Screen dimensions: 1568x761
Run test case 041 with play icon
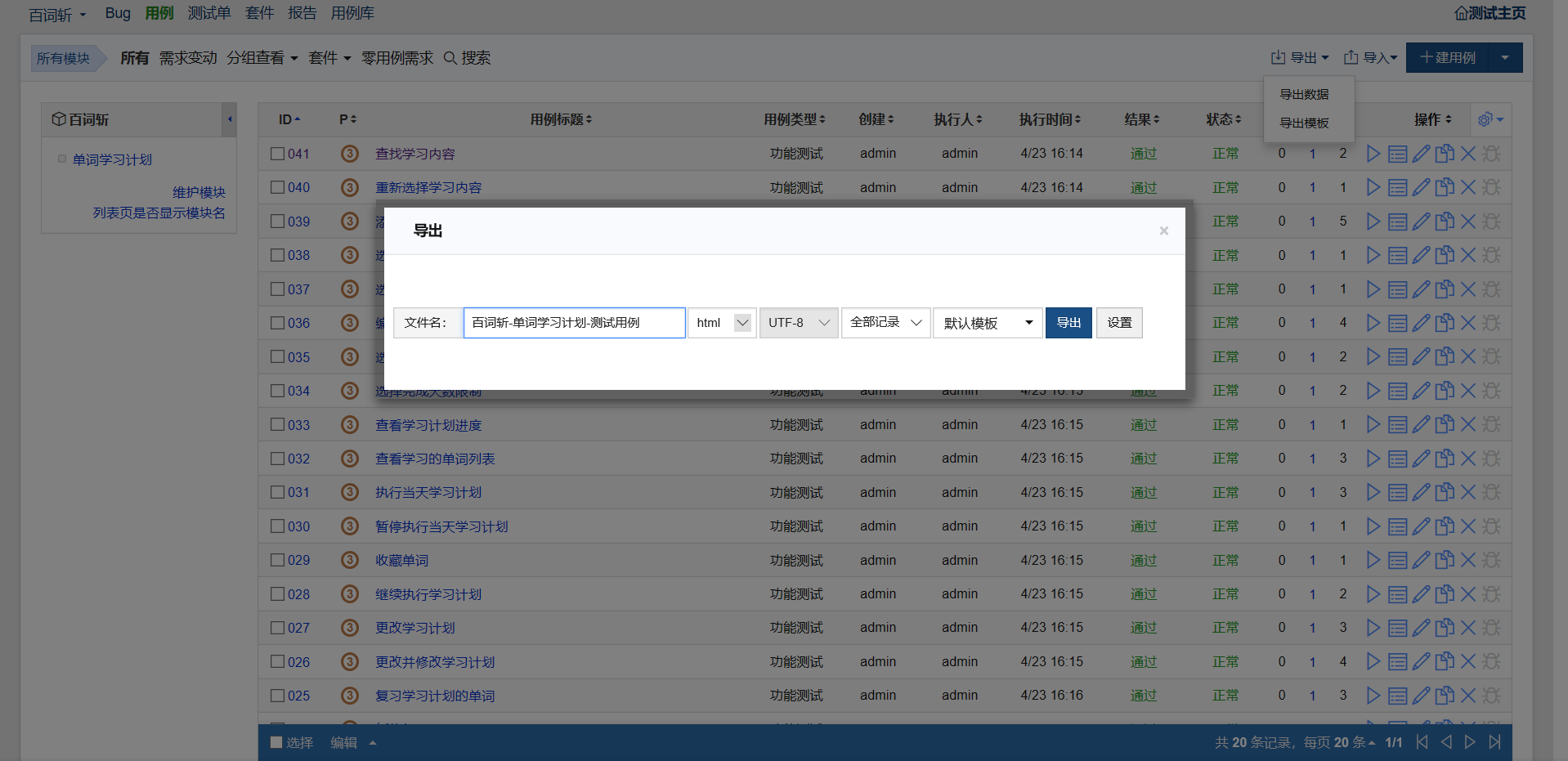coord(1373,154)
